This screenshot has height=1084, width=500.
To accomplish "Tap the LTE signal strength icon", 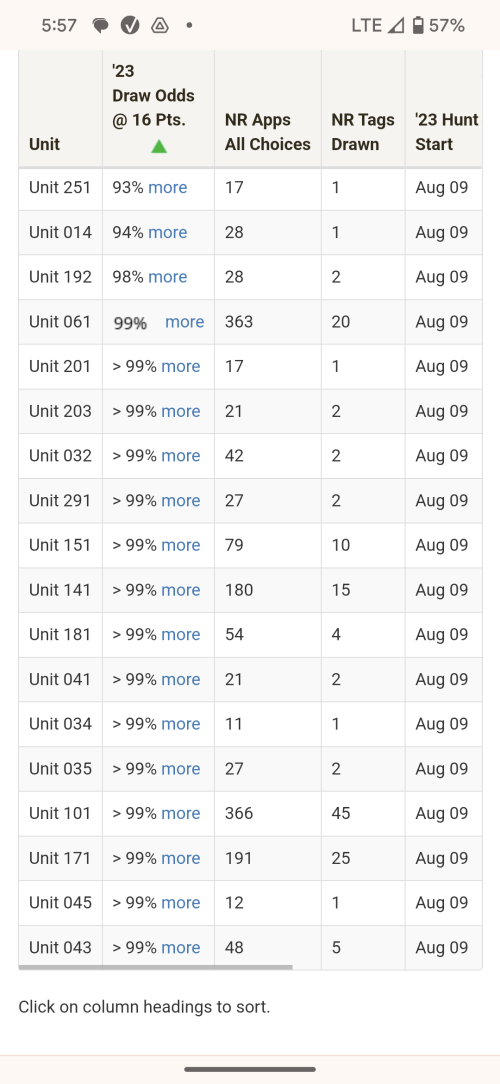I will (x=396, y=26).
